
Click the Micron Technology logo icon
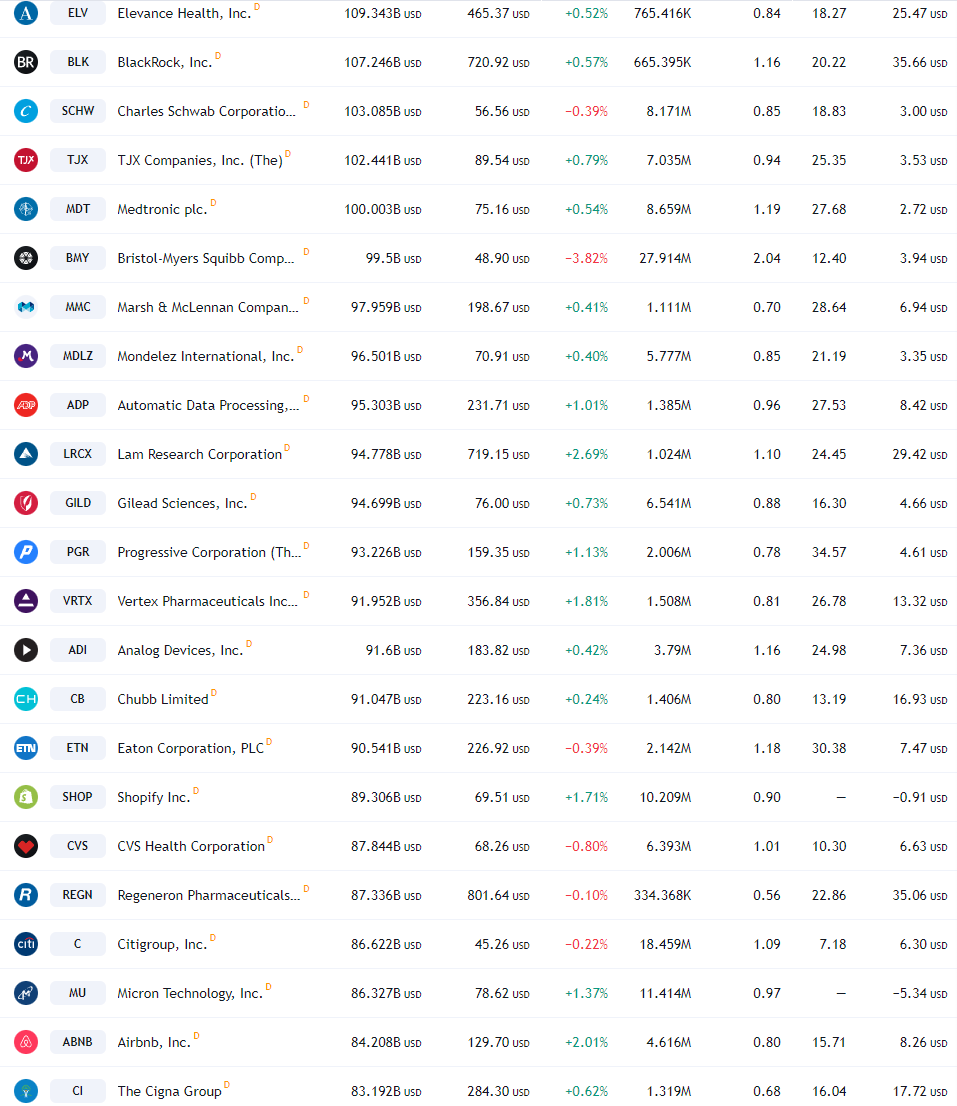click(x=26, y=993)
